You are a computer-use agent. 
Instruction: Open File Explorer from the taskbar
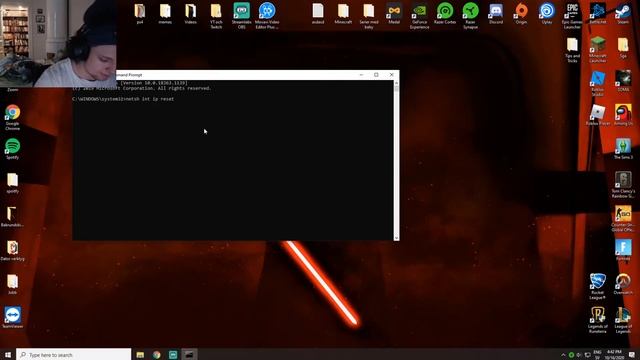(x=140, y=354)
